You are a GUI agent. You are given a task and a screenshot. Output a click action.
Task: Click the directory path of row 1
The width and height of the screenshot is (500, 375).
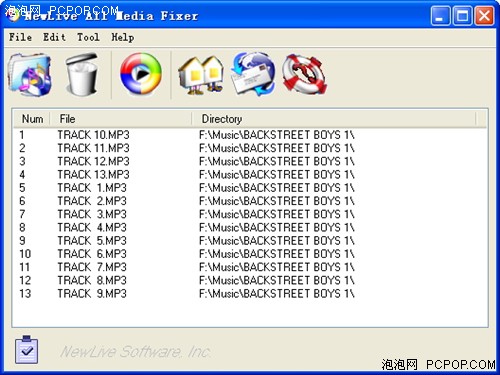[x=277, y=135]
